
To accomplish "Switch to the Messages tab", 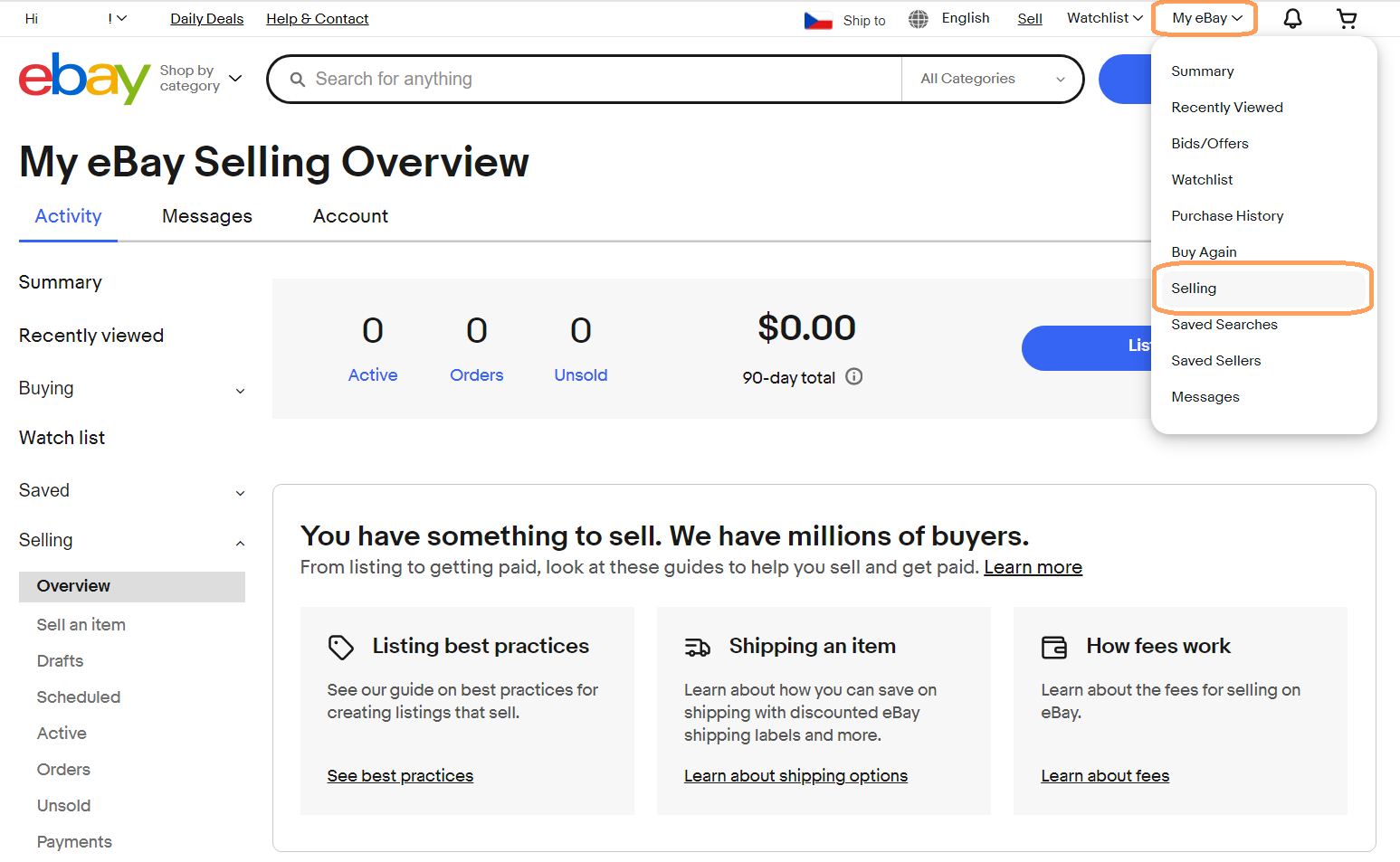I will [206, 216].
